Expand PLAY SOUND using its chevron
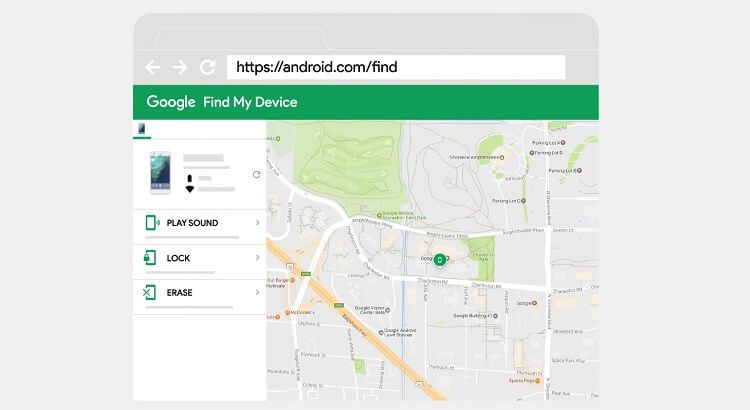 click(257, 222)
